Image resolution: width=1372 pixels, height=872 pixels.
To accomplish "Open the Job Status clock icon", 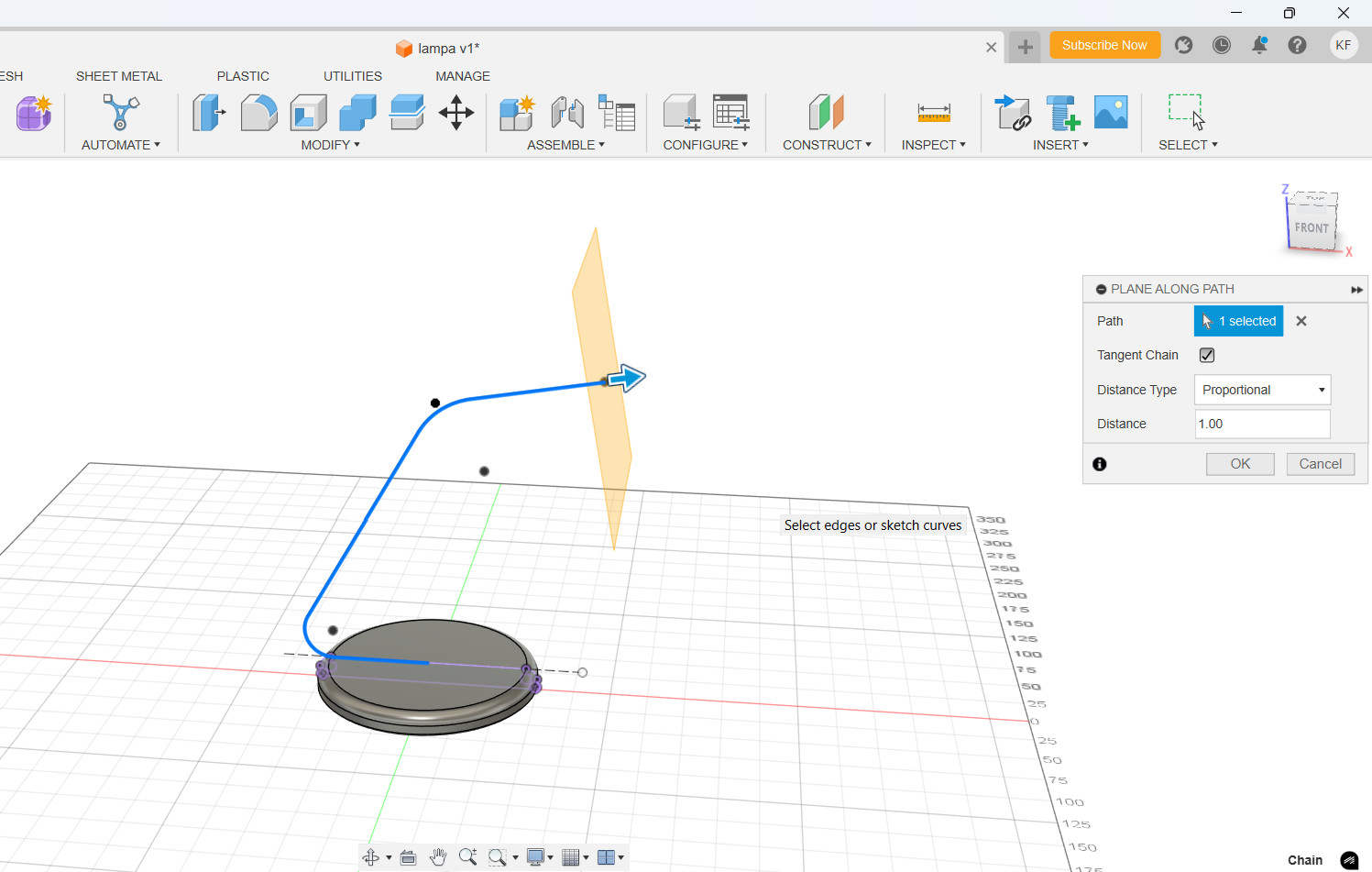I will (x=1222, y=45).
